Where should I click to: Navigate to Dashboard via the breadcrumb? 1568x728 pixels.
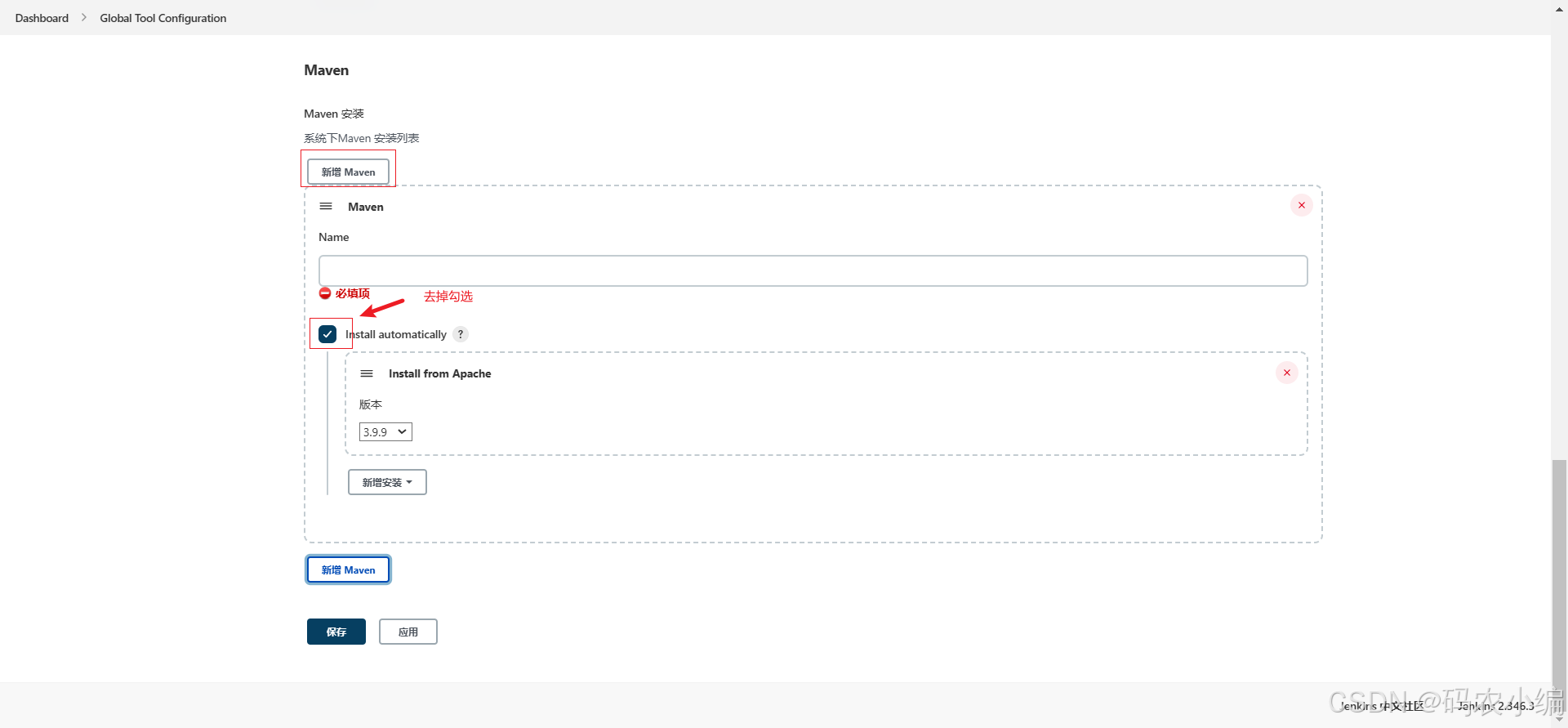coord(41,17)
